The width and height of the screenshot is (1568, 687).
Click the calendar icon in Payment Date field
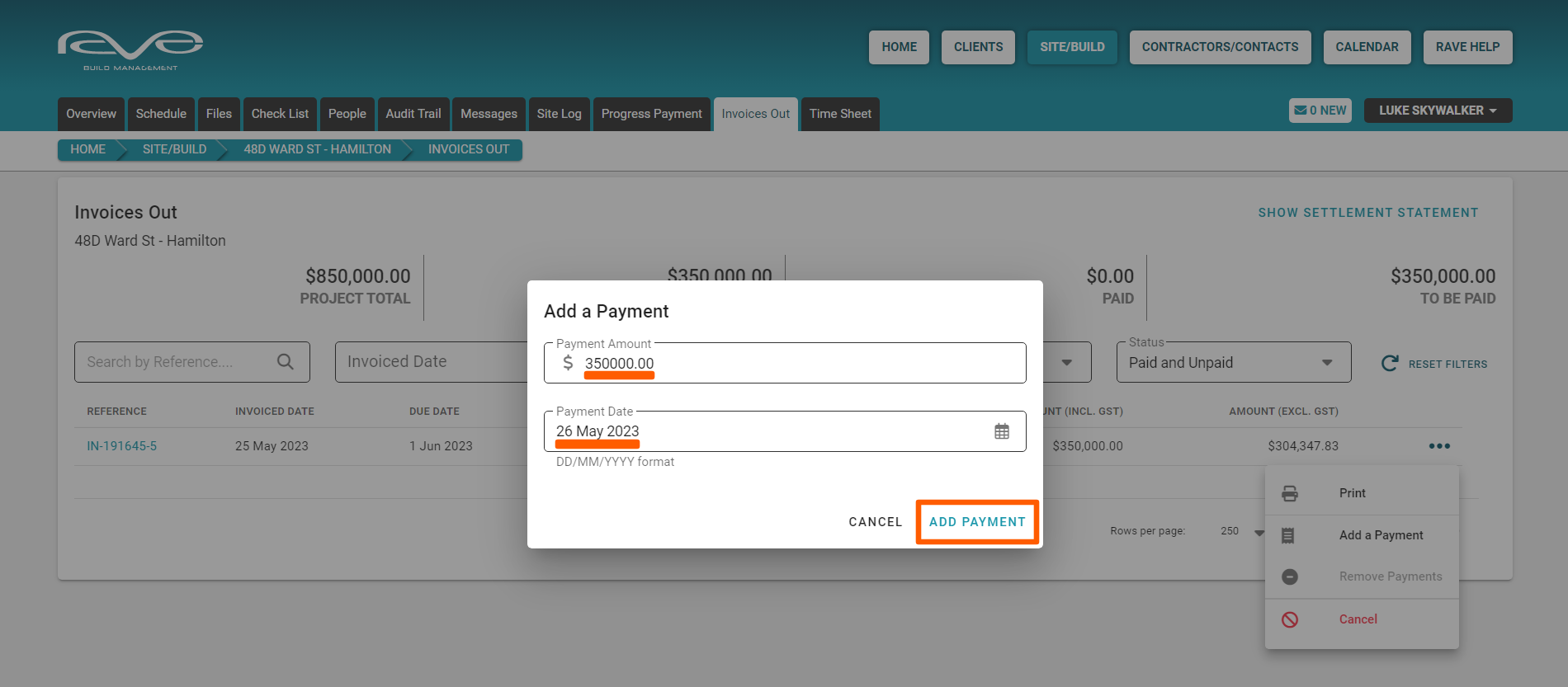[x=1001, y=431]
